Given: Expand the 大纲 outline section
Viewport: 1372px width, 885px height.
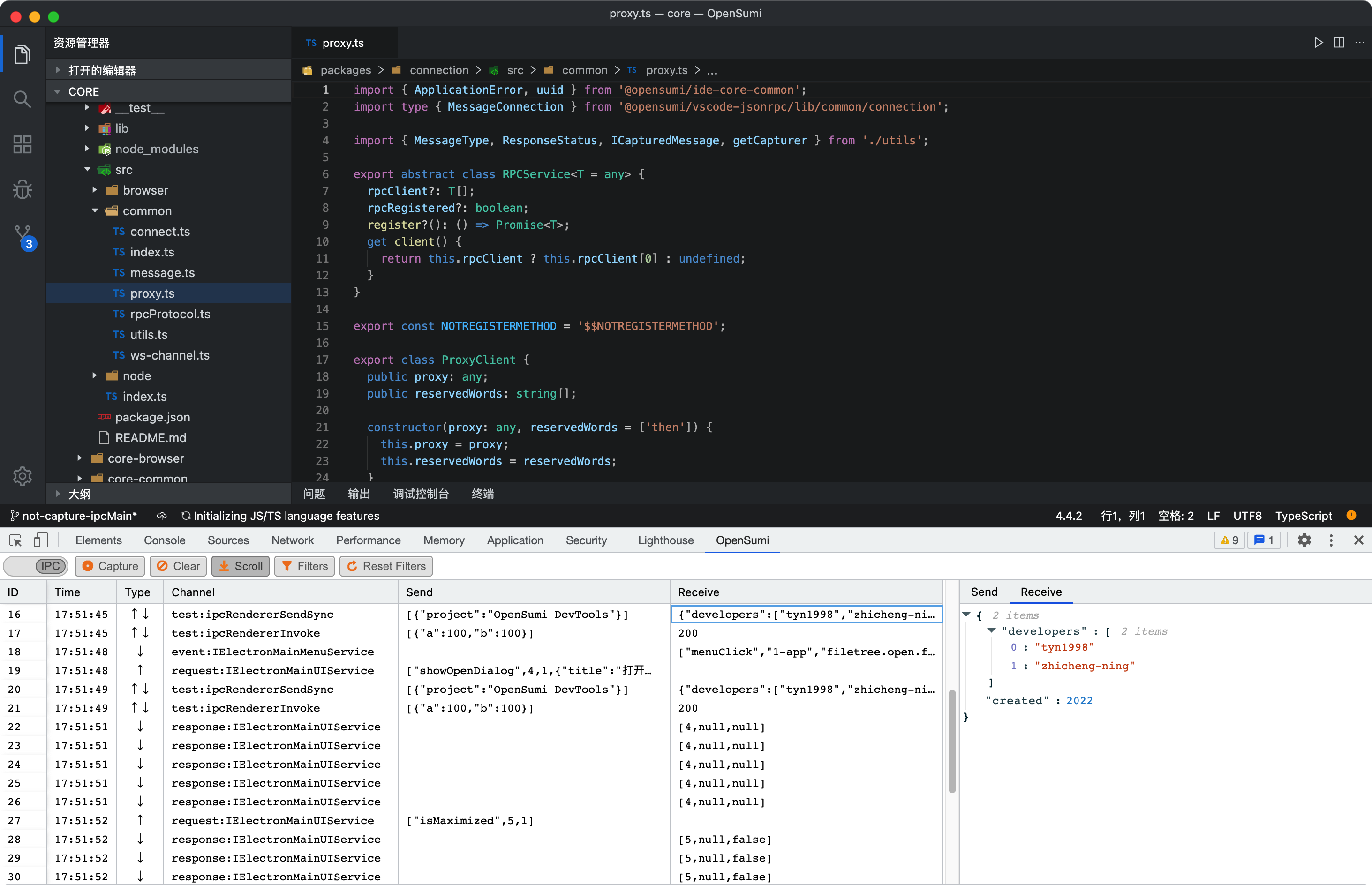Looking at the screenshot, I should [x=58, y=494].
